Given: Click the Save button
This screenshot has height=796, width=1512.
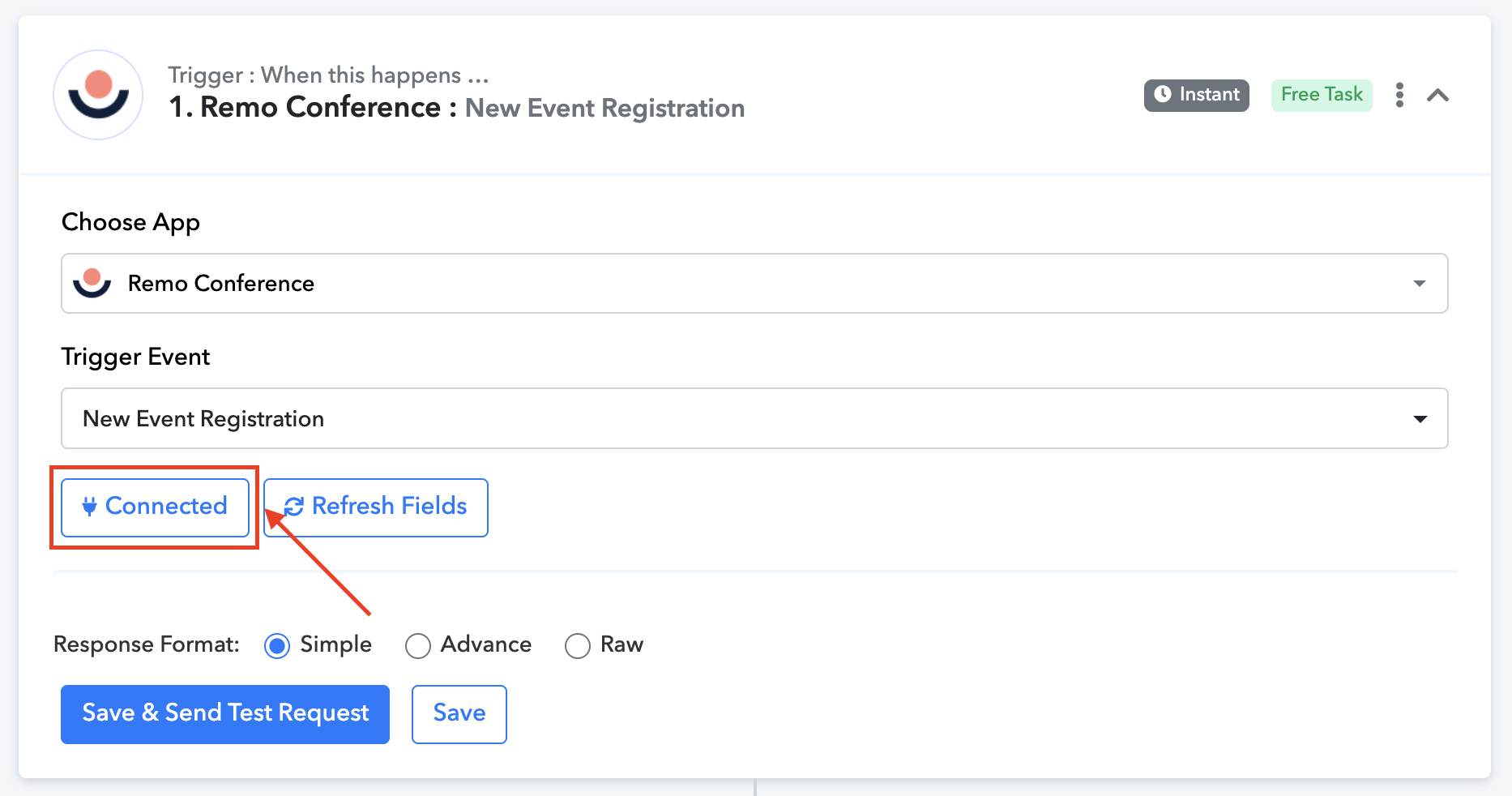Looking at the screenshot, I should 459,713.
